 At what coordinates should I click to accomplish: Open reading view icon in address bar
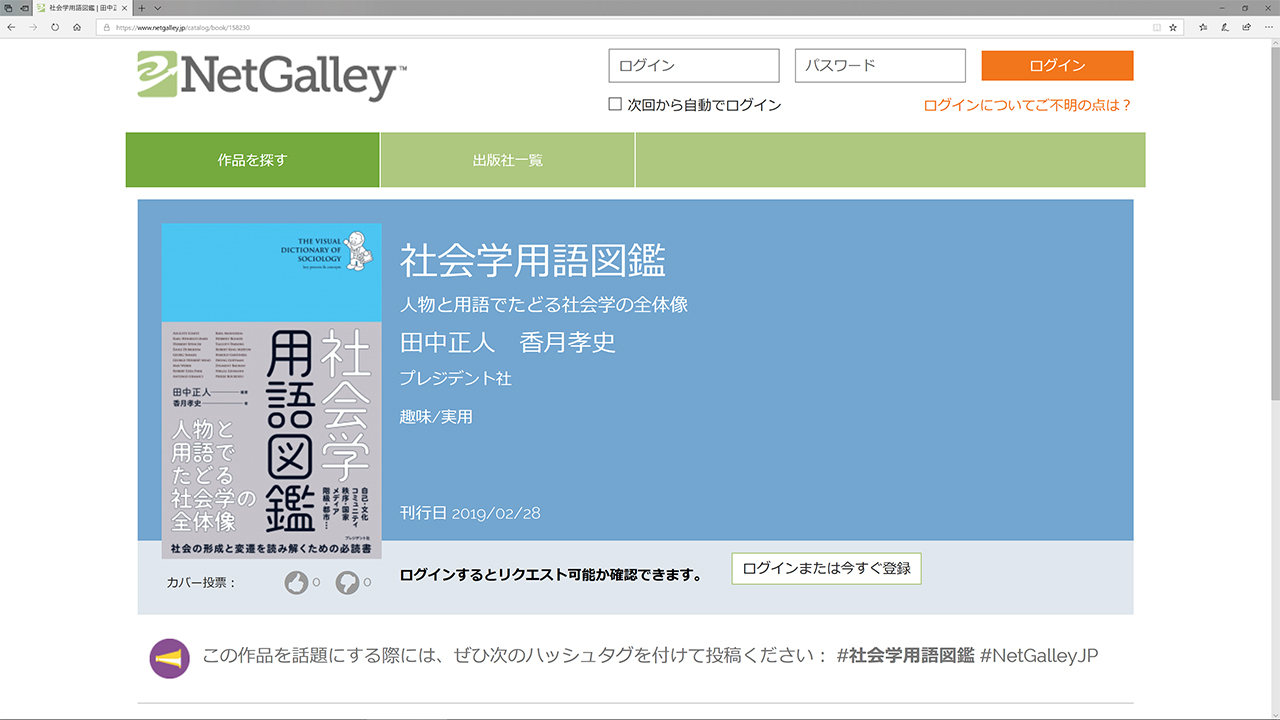1157,27
